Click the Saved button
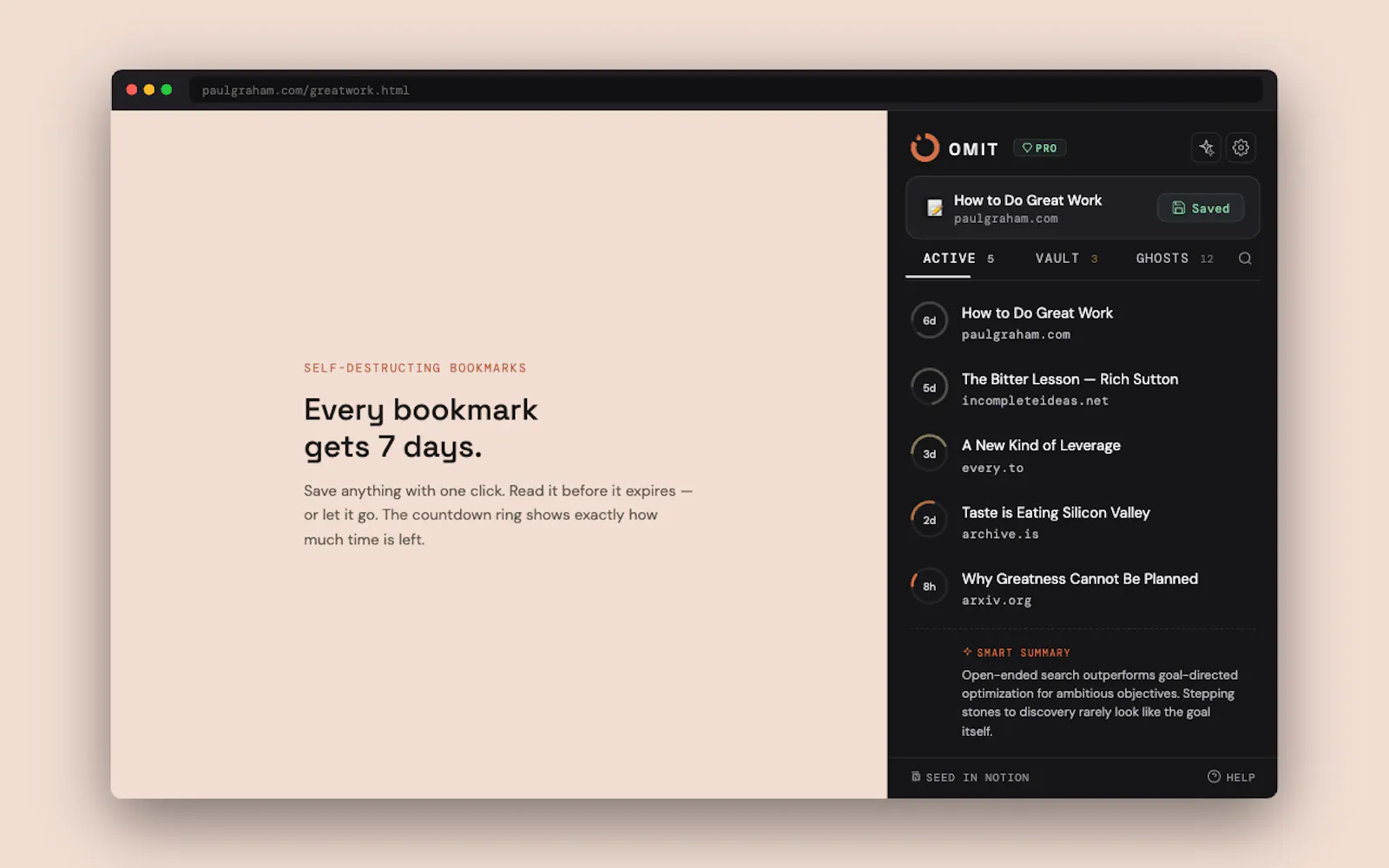 click(x=1201, y=208)
